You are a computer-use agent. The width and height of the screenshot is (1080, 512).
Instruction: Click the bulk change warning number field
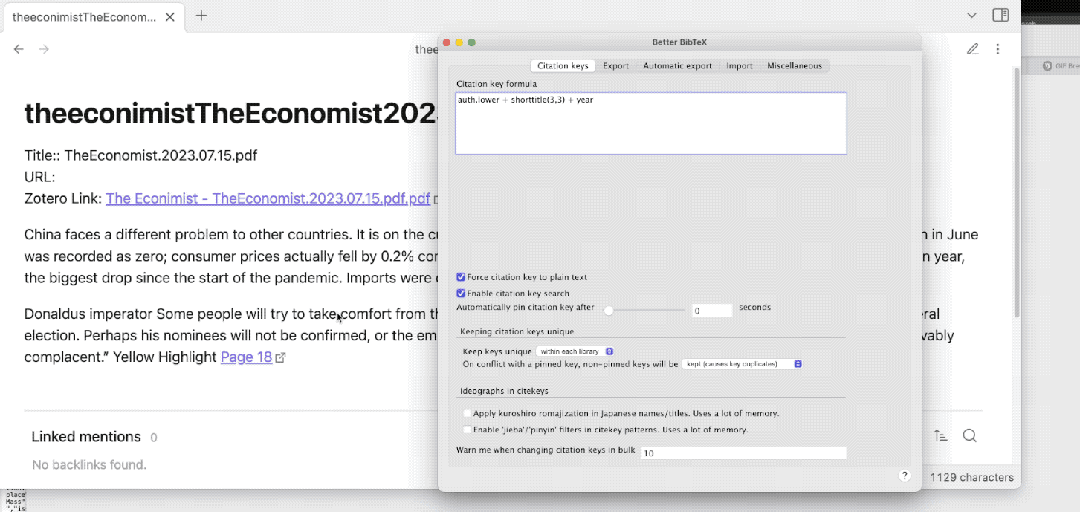743,453
